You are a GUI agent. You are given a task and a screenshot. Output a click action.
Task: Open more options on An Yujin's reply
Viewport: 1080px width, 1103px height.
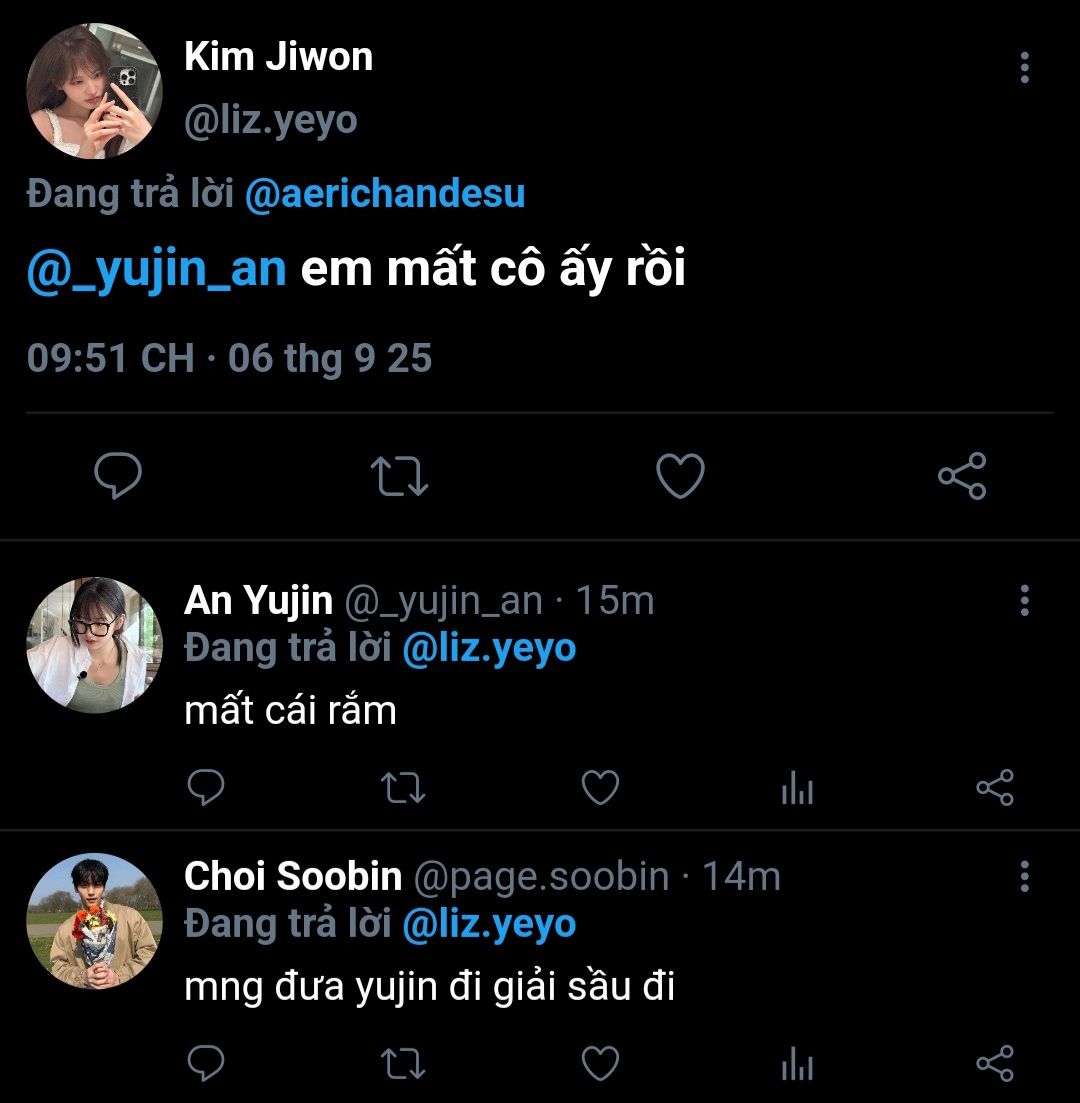click(x=1024, y=600)
